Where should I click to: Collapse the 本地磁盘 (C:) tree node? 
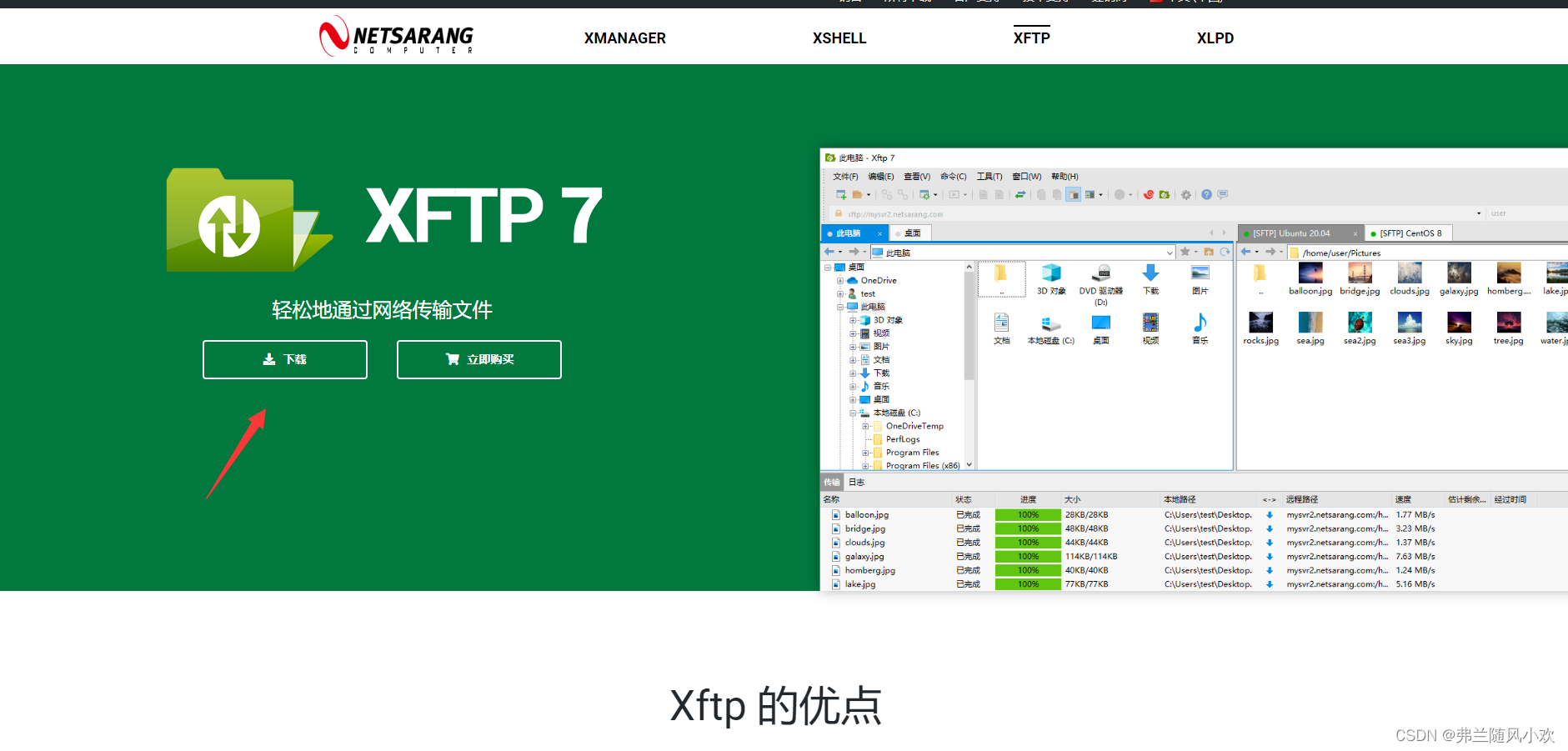(x=853, y=413)
